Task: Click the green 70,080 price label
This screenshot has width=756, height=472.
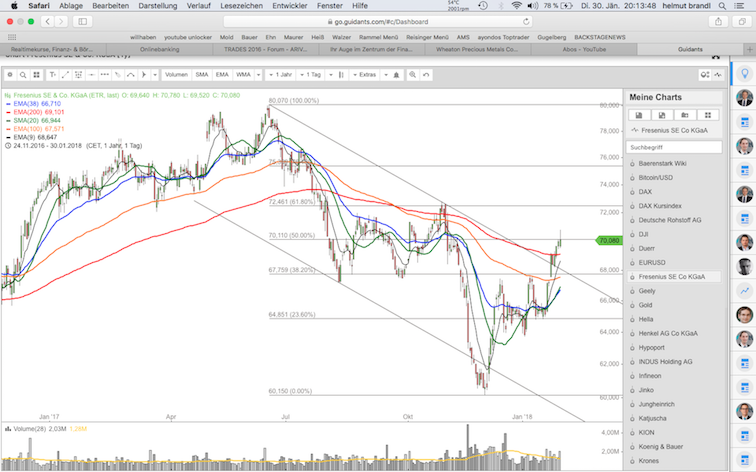Action: pos(609,240)
